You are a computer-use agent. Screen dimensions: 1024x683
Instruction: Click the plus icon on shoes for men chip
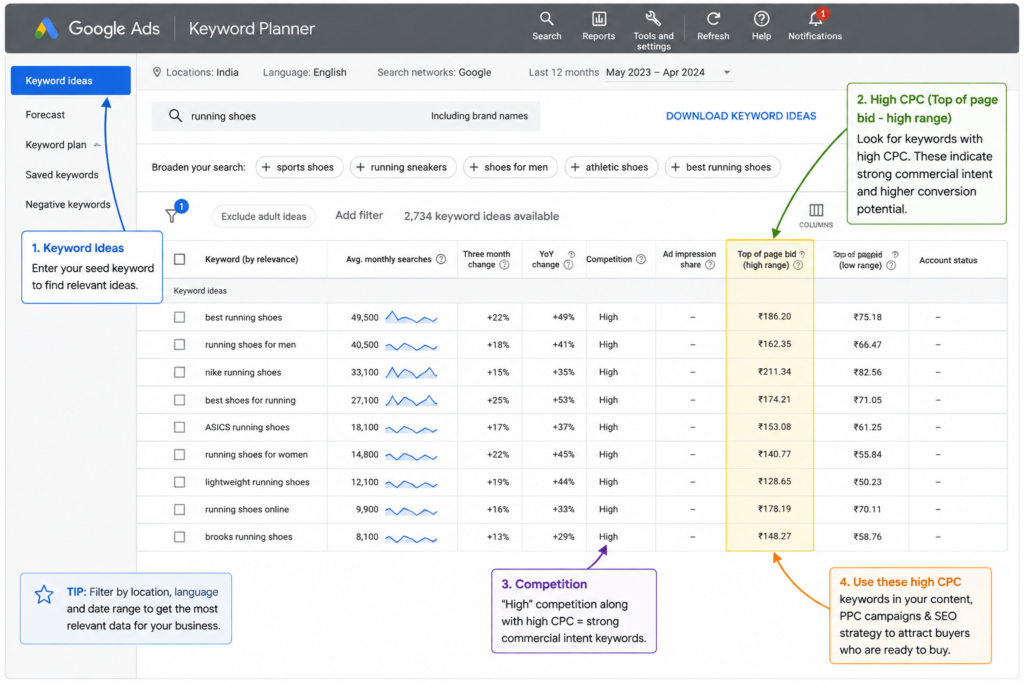474,167
